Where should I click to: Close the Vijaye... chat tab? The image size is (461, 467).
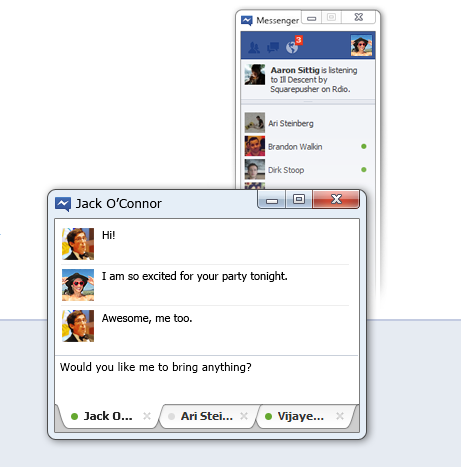point(340,416)
